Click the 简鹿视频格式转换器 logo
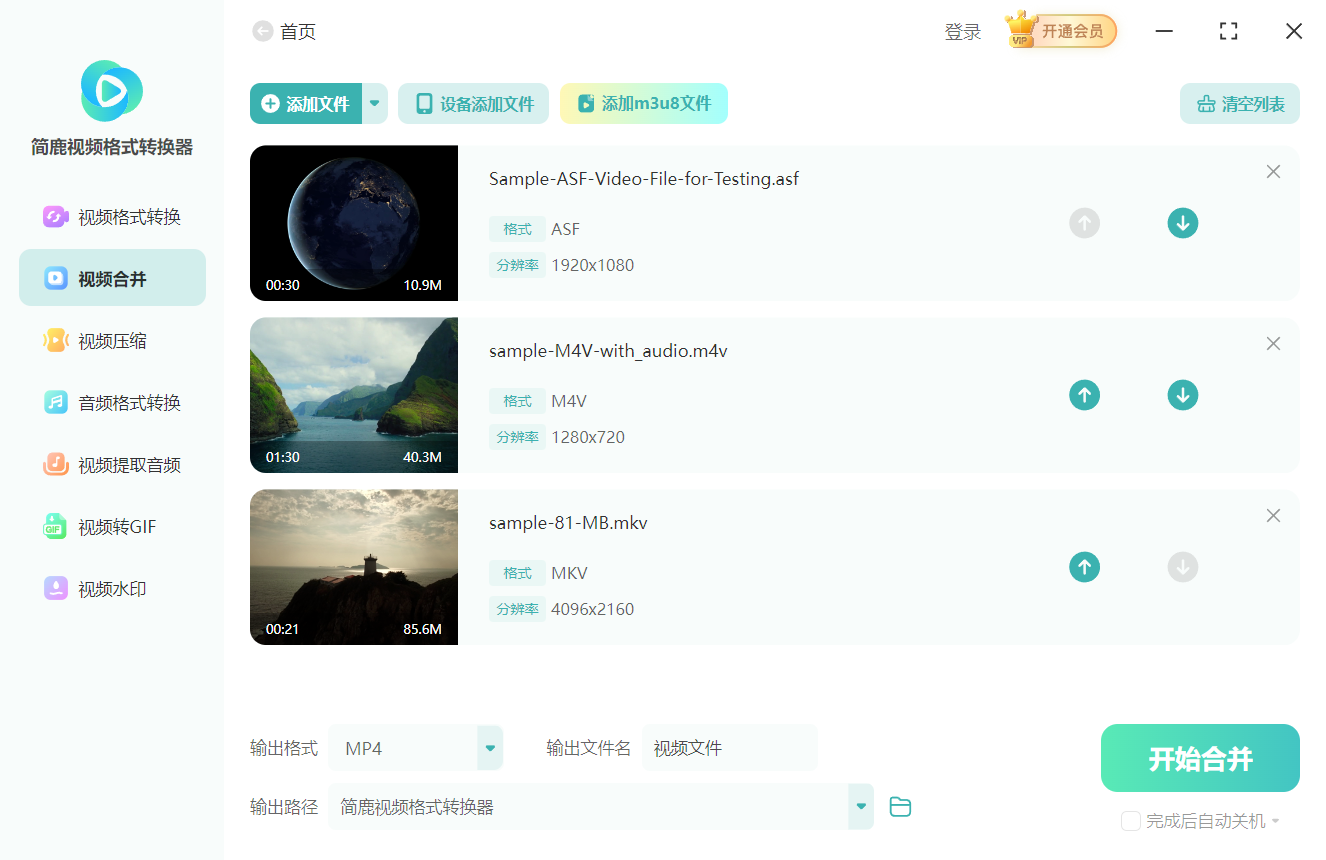 pos(111,90)
